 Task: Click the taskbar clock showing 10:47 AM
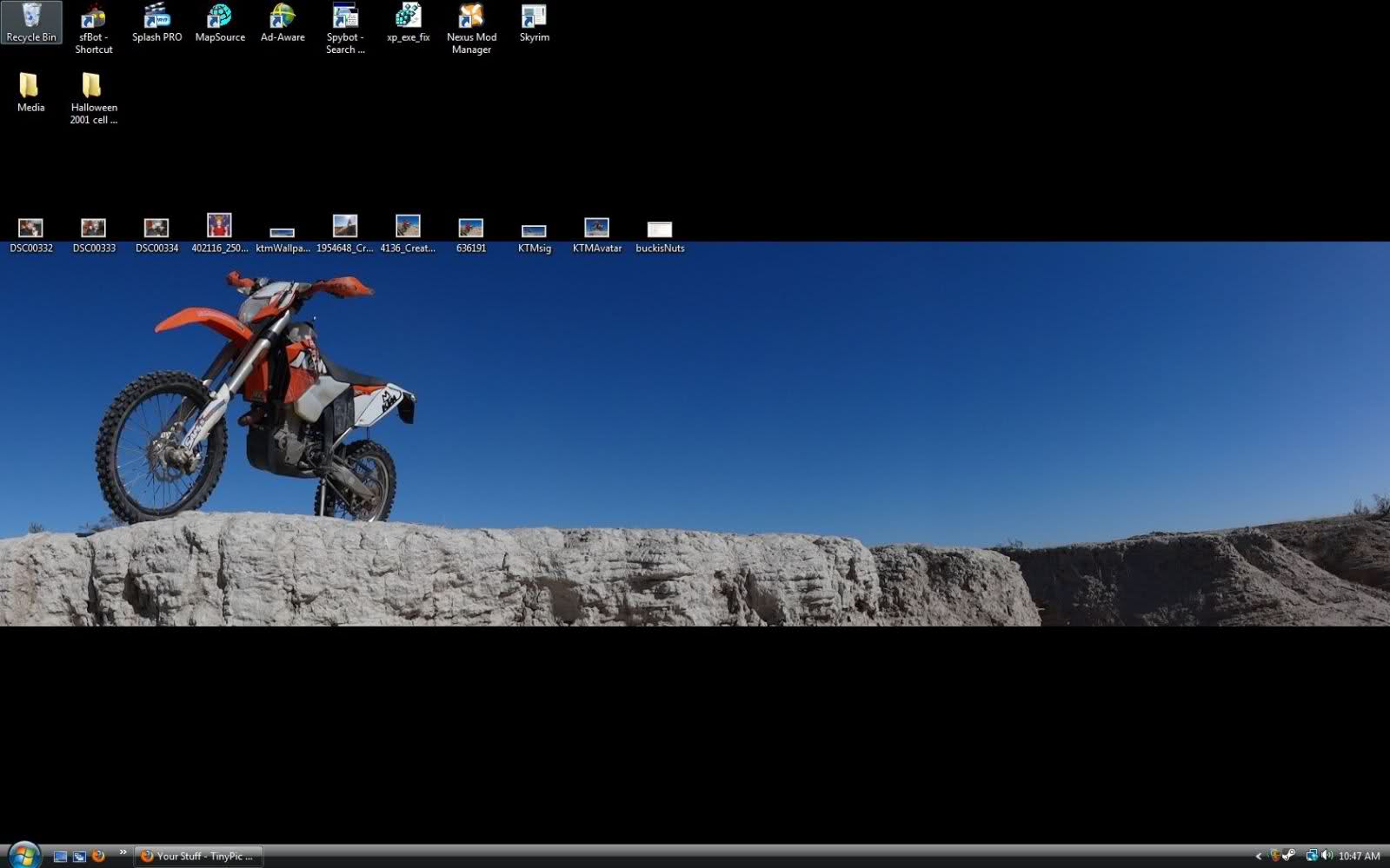[x=1359, y=857]
